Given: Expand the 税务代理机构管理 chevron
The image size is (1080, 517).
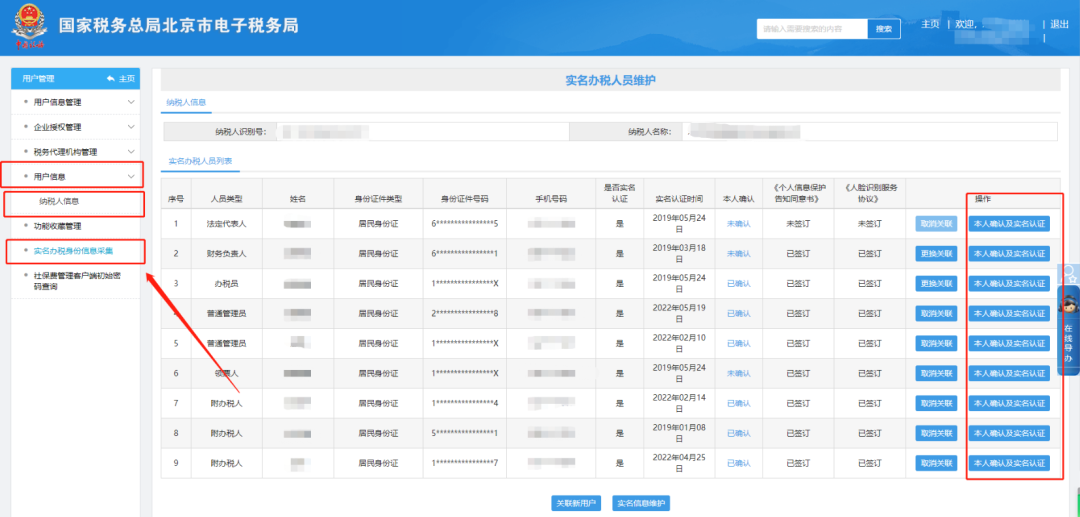Looking at the screenshot, I should (x=131, y=151).
